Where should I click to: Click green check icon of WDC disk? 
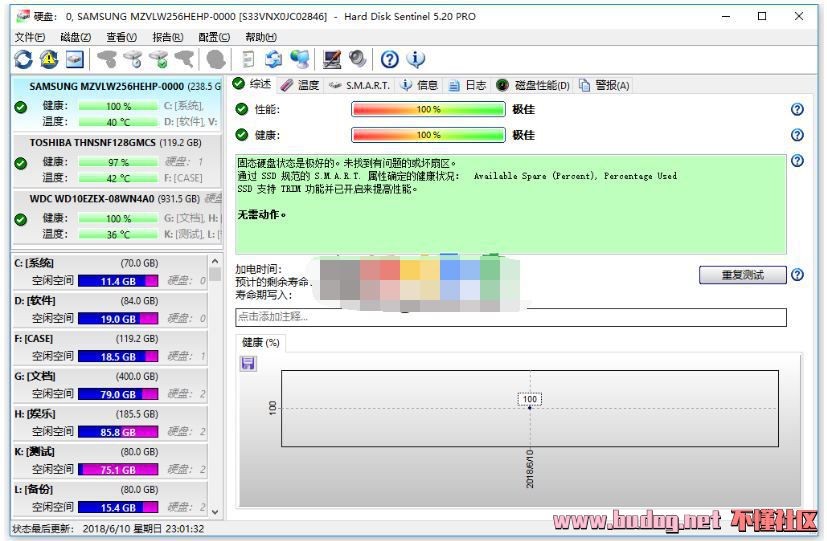click(x=21, y=219)
